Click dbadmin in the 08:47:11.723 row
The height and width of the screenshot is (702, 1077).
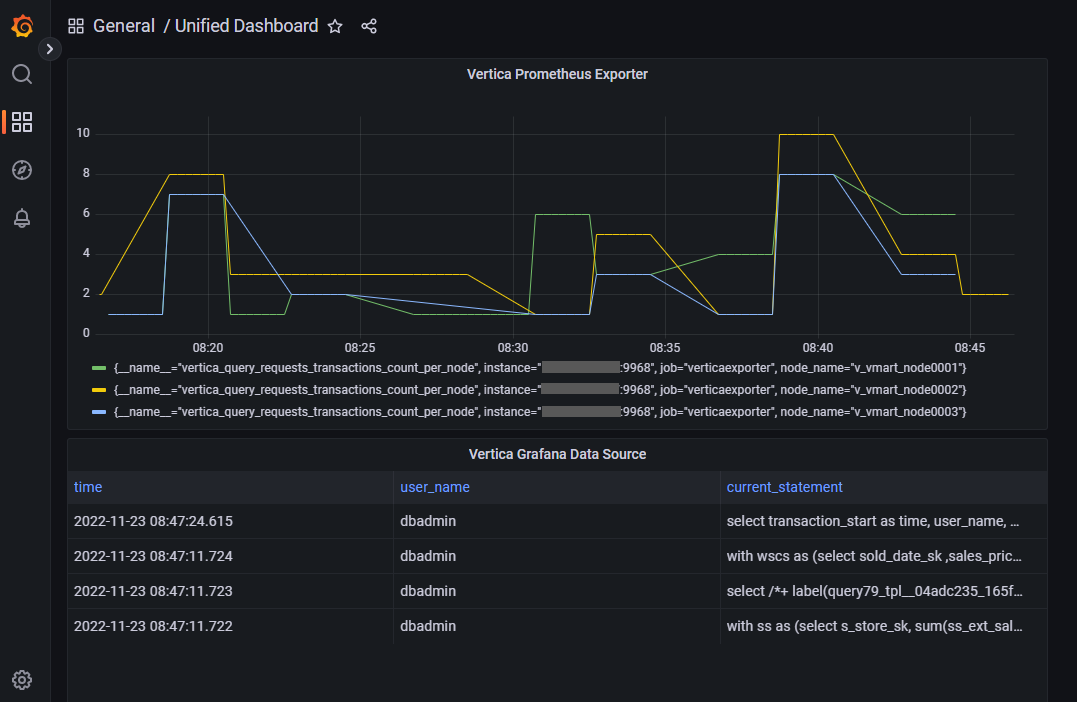click(428, 591)
